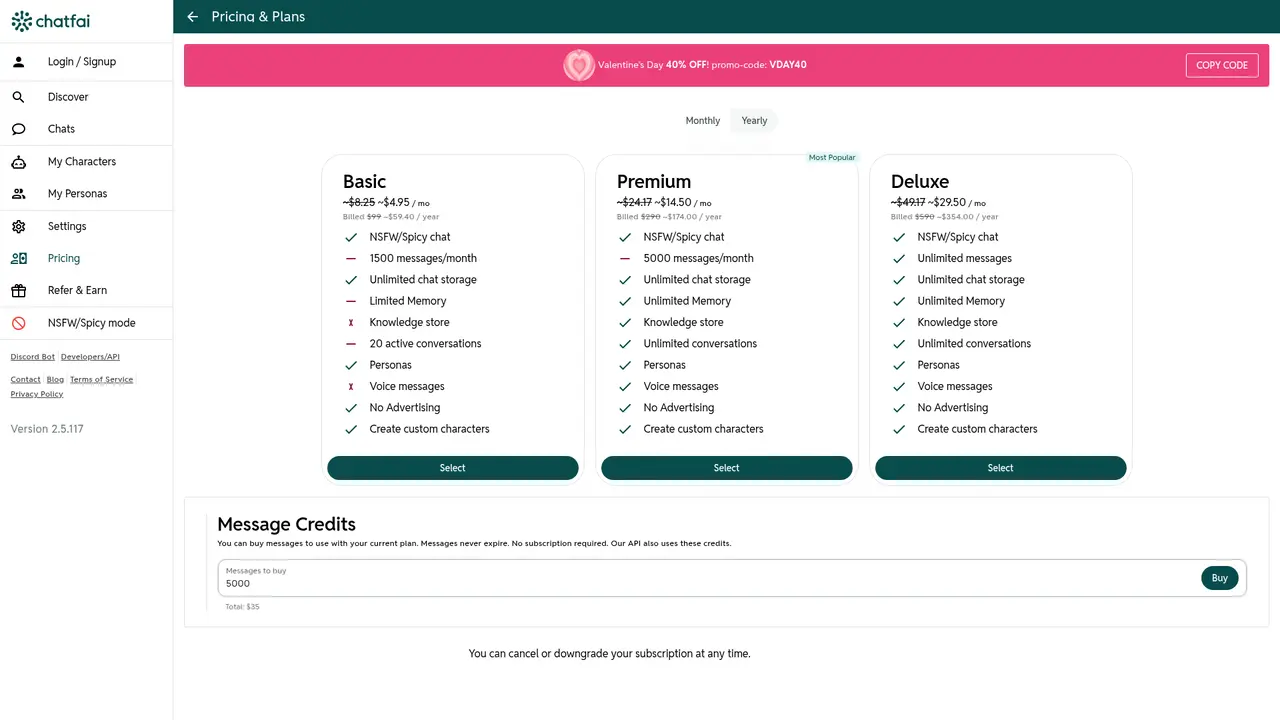Click the Settings gear icon

click(18, 226)
